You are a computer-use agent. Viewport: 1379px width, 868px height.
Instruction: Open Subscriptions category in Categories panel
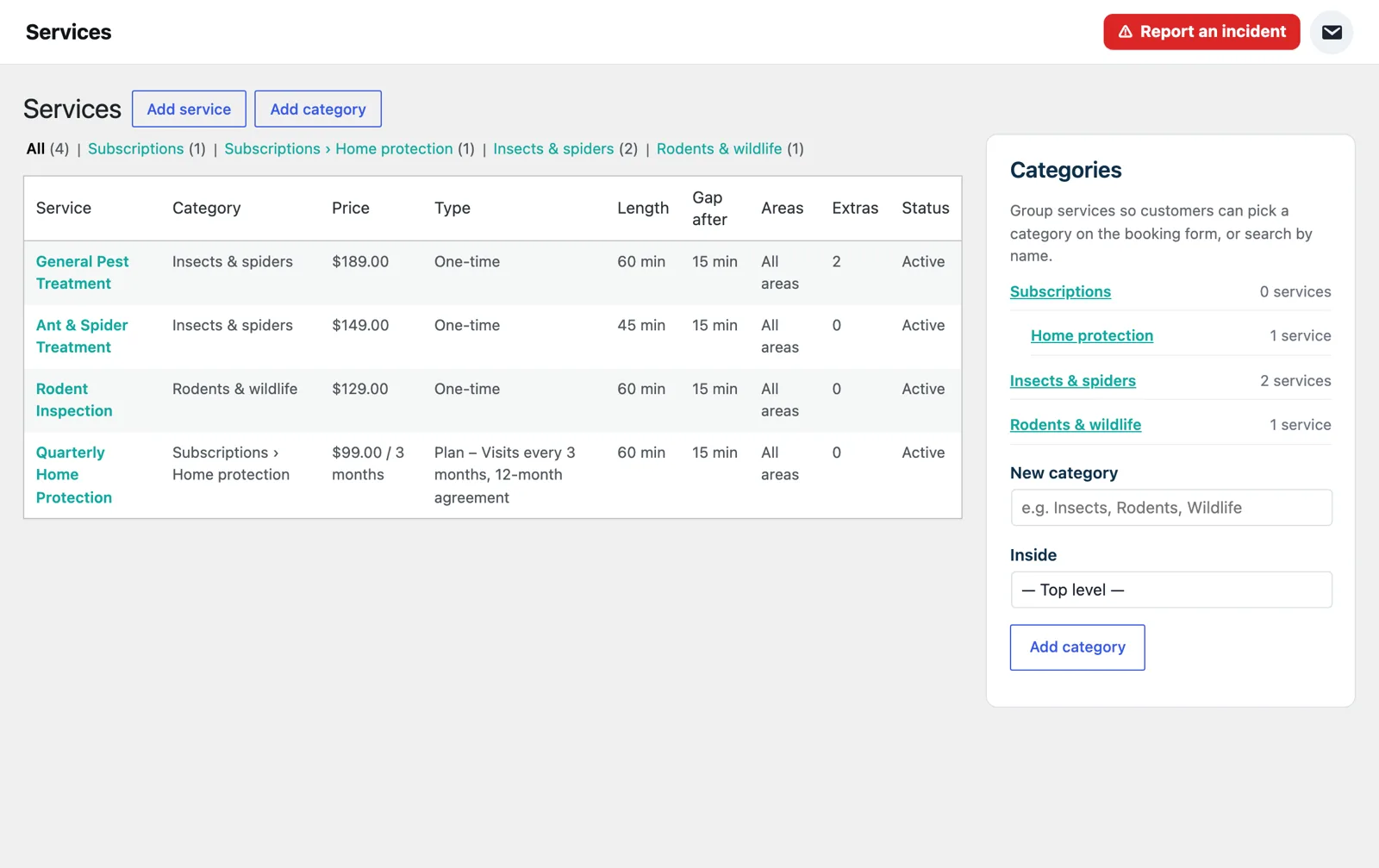(1060, 291)
